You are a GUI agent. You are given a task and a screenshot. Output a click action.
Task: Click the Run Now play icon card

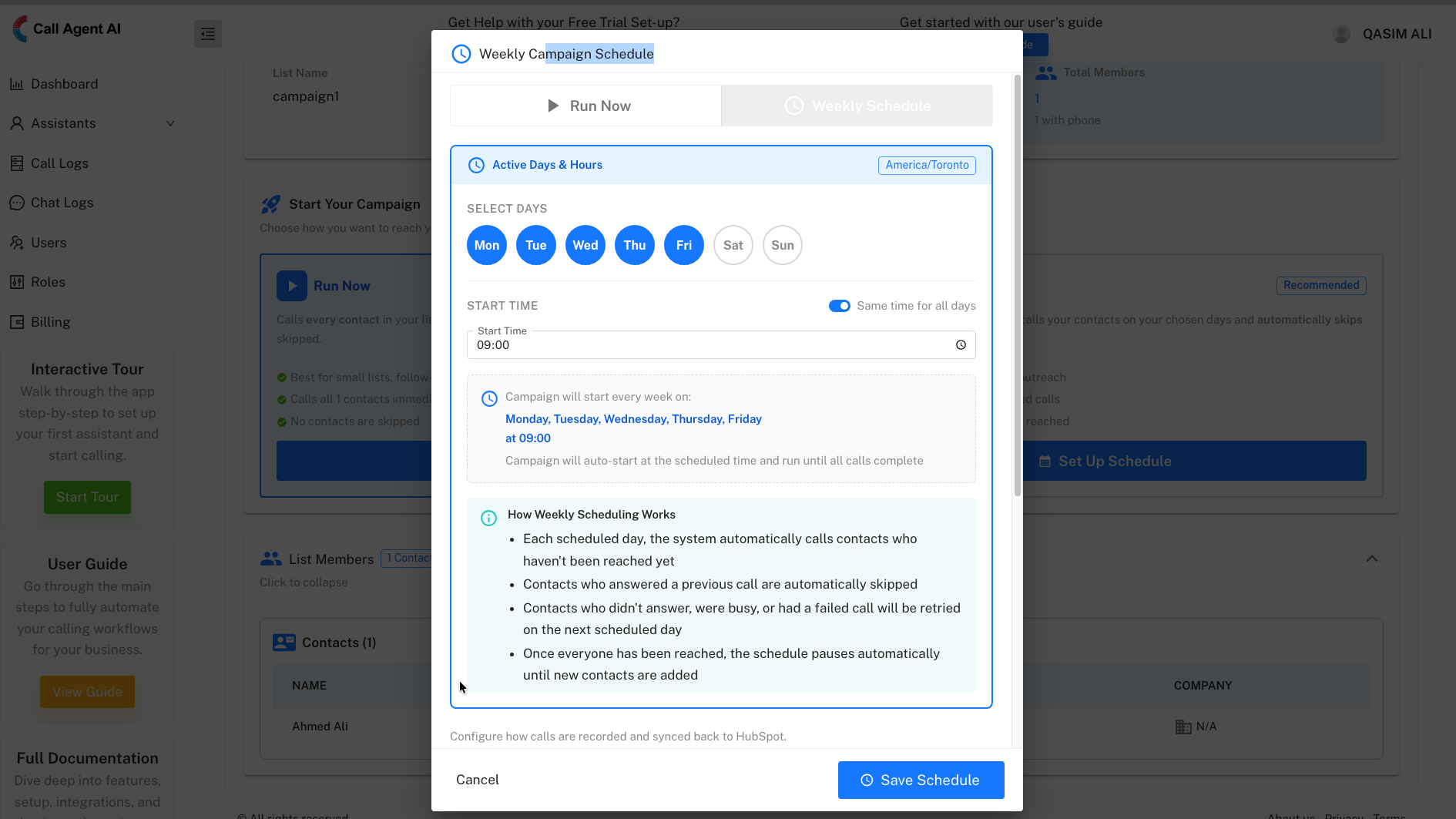click(292, 286)
